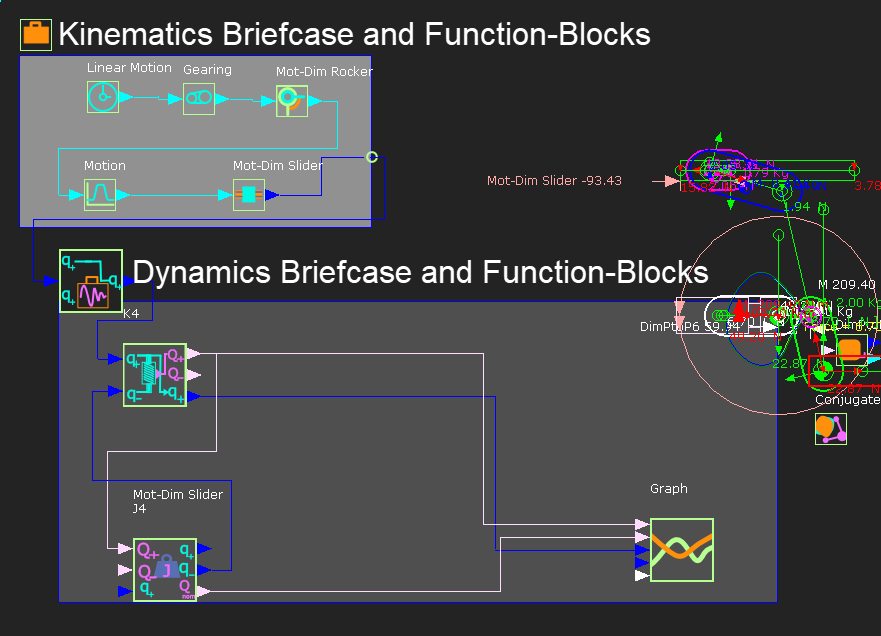Select the Gearing function block
The image size is (881, 636).
(x=197, y=97)
